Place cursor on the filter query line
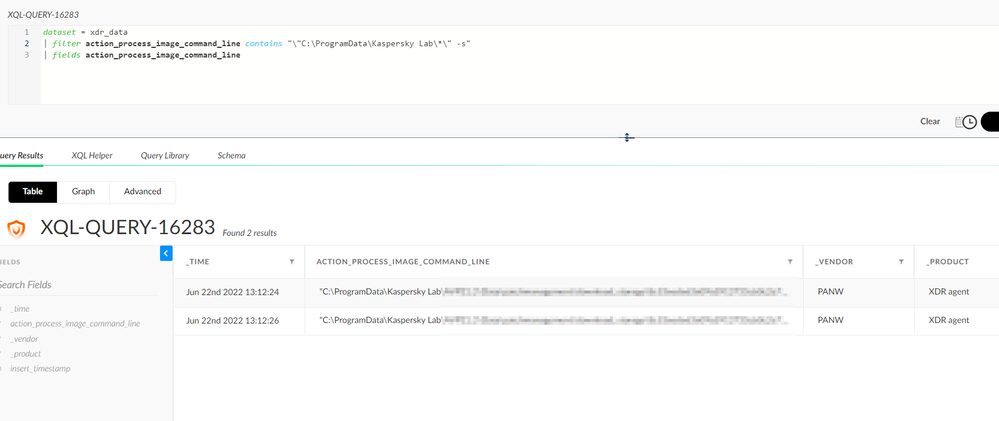 (257, 43)
